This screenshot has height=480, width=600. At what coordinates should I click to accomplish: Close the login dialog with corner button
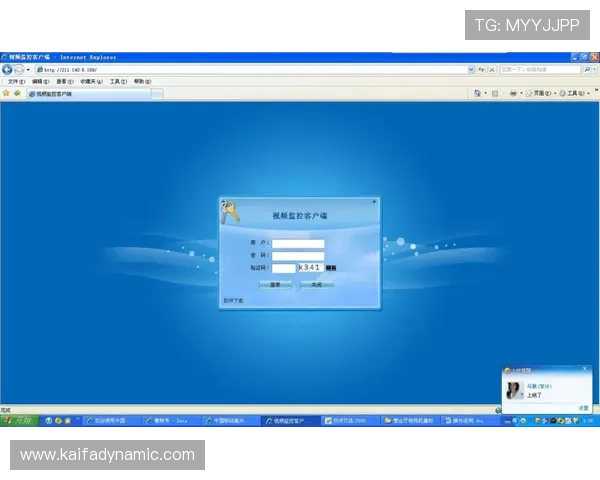[374, 201]
